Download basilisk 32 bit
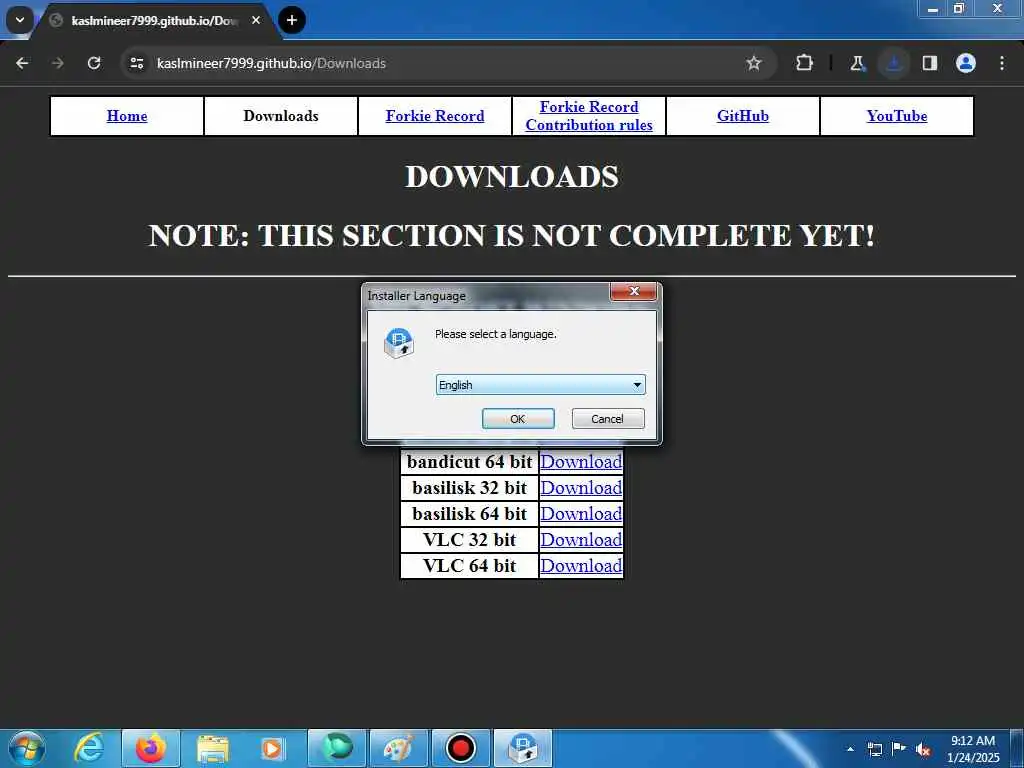 (x=581, y=488)
